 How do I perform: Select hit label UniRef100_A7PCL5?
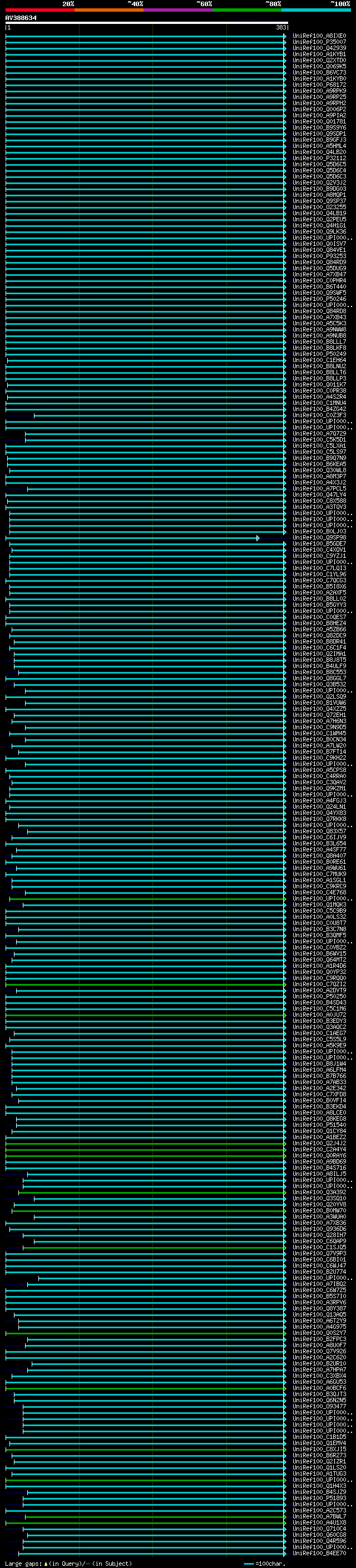(x=319, y=488)
